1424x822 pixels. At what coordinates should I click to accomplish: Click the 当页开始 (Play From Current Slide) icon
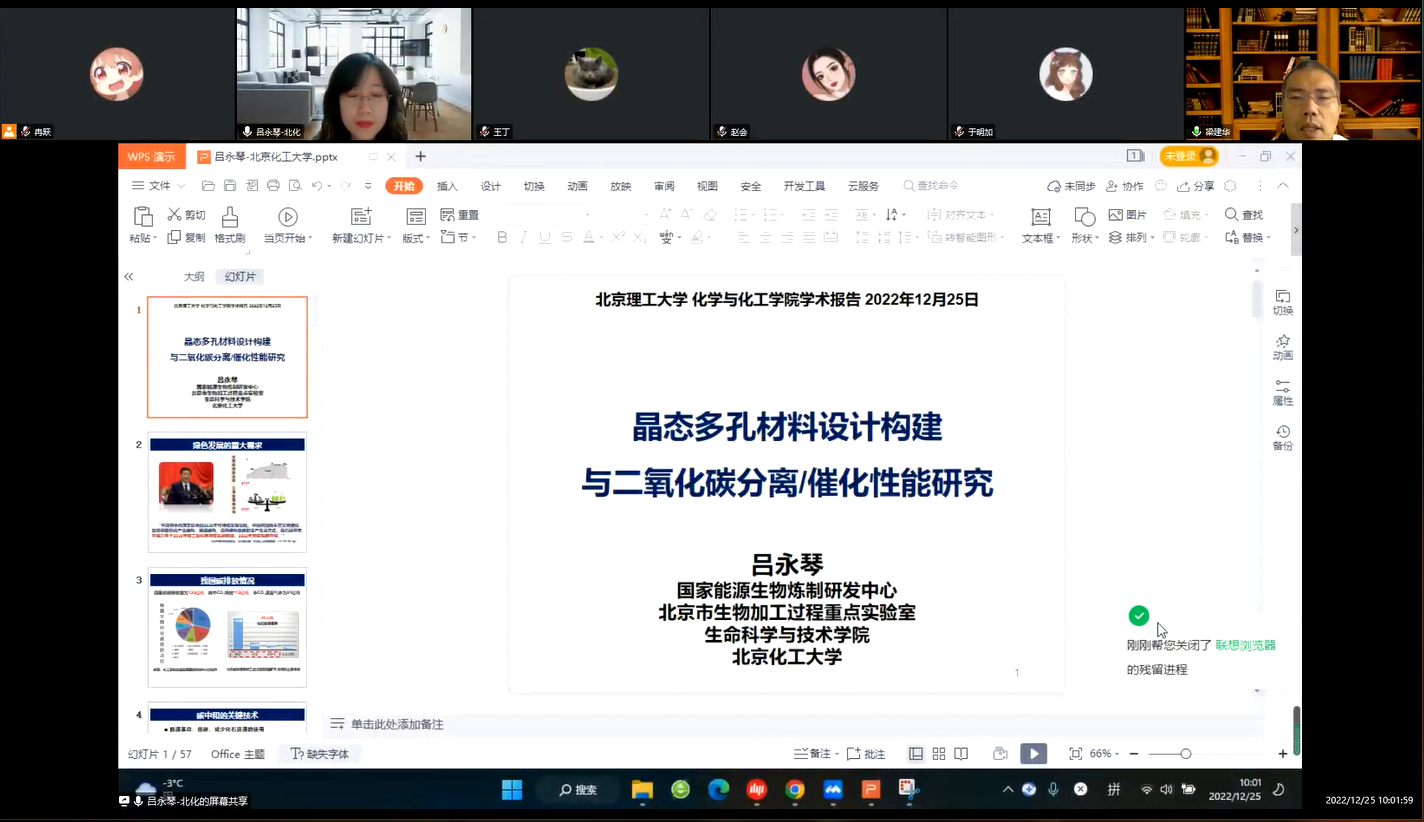287,224
